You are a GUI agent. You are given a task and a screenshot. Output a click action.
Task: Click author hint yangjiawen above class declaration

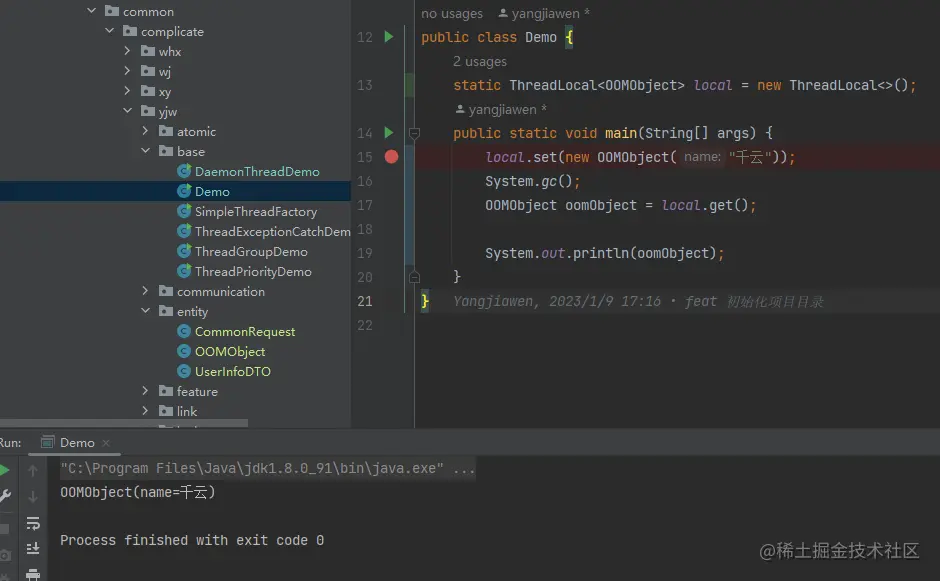point(544,13)
